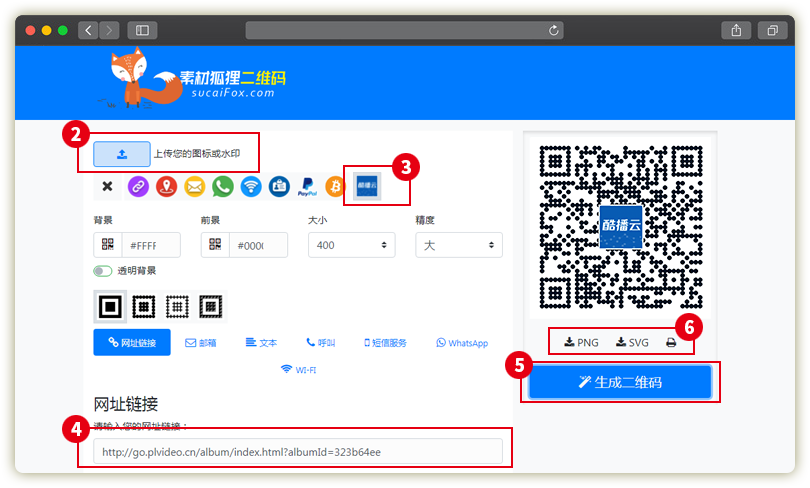The height and width of the screenshot is (488, 810).
Task: Select the blue WiFi logo icon
Action: click(250, 186)
